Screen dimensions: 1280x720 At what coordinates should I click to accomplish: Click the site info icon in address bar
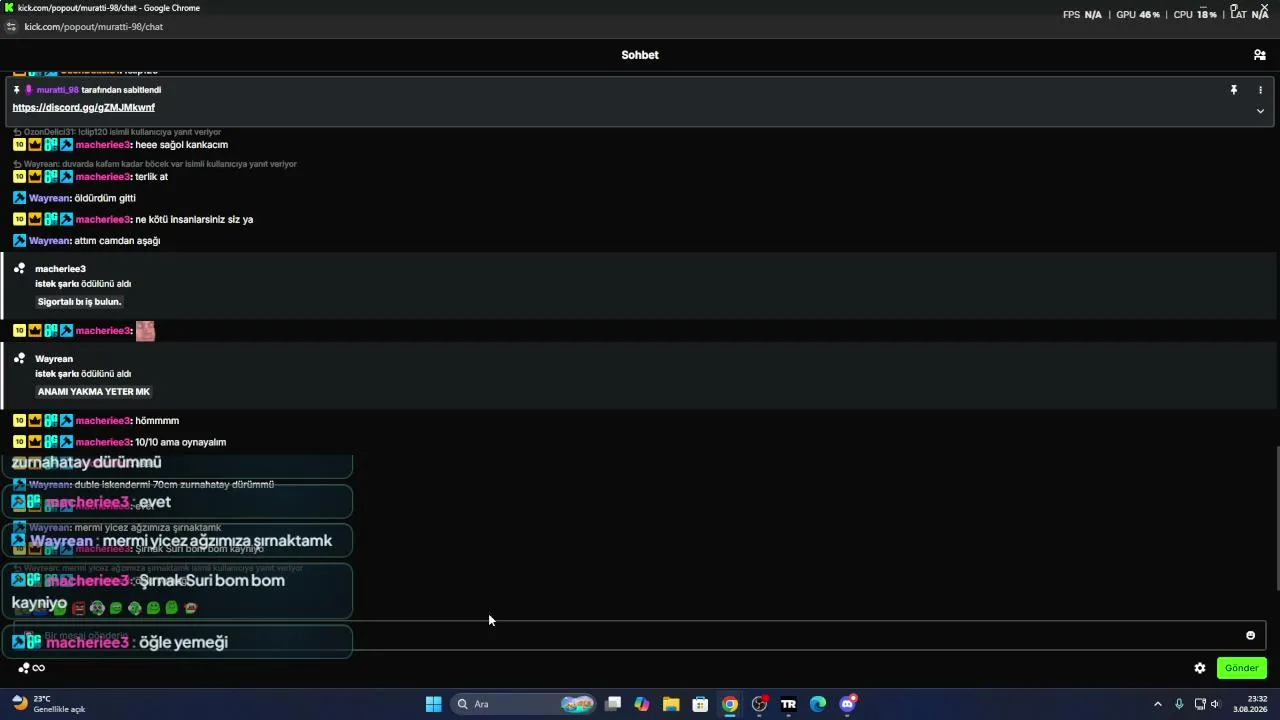(11, 27)
